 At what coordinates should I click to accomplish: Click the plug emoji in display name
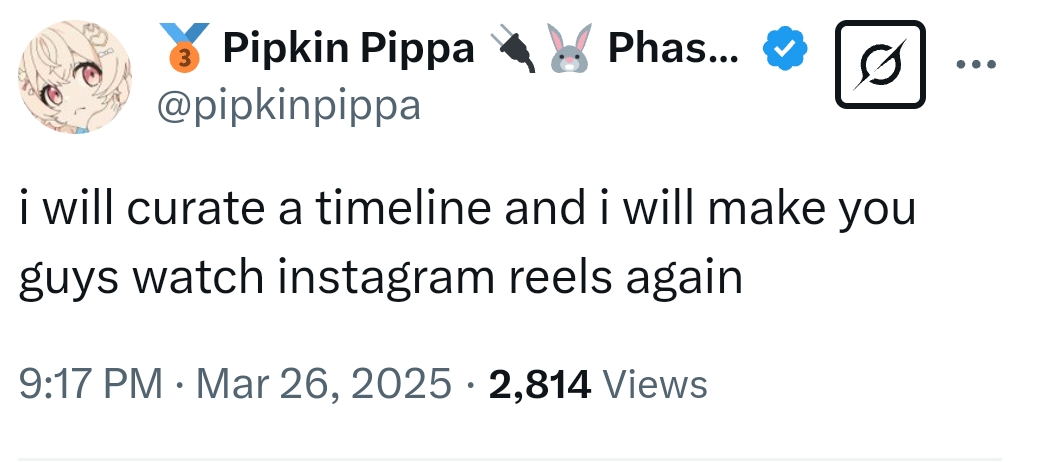[513, 49]
